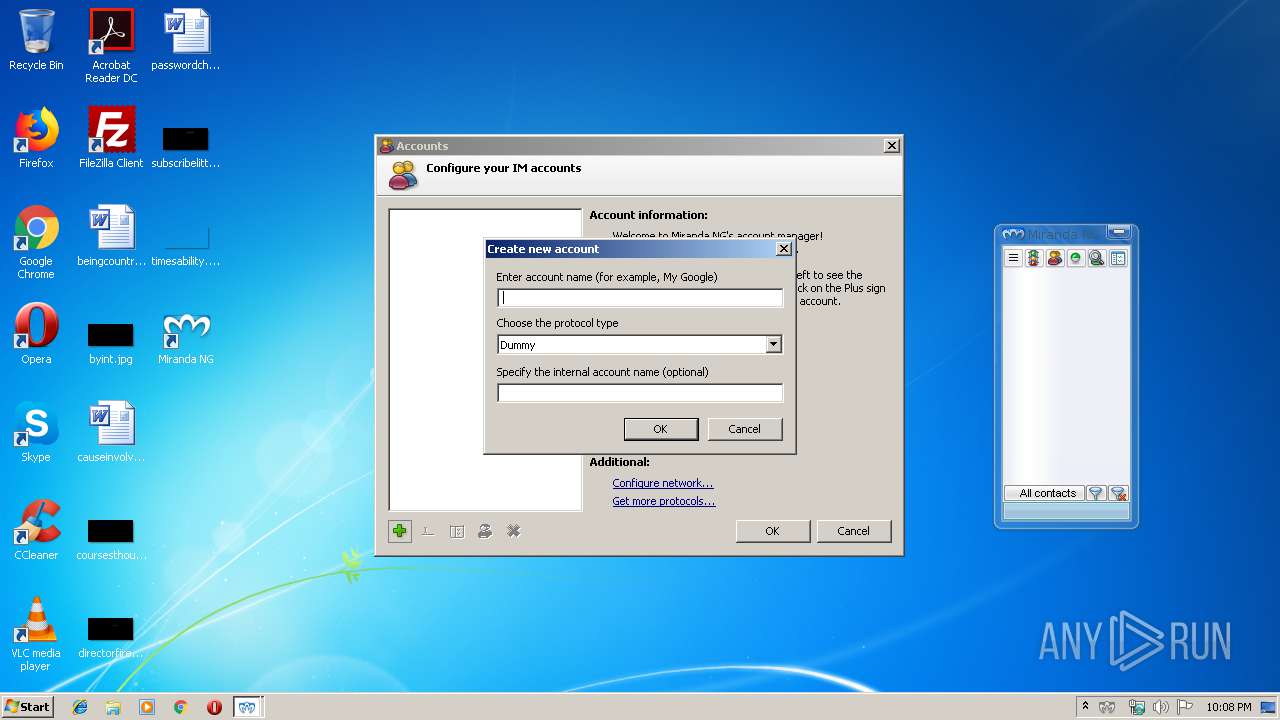Open the Miranda NG main menu hamburger icon

coord(1013,258)
